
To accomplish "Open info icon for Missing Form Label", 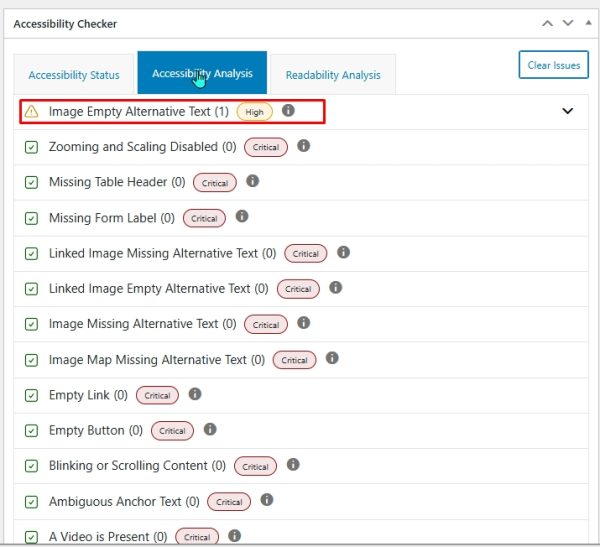I will pyautogui.click(x=242, y=216).
